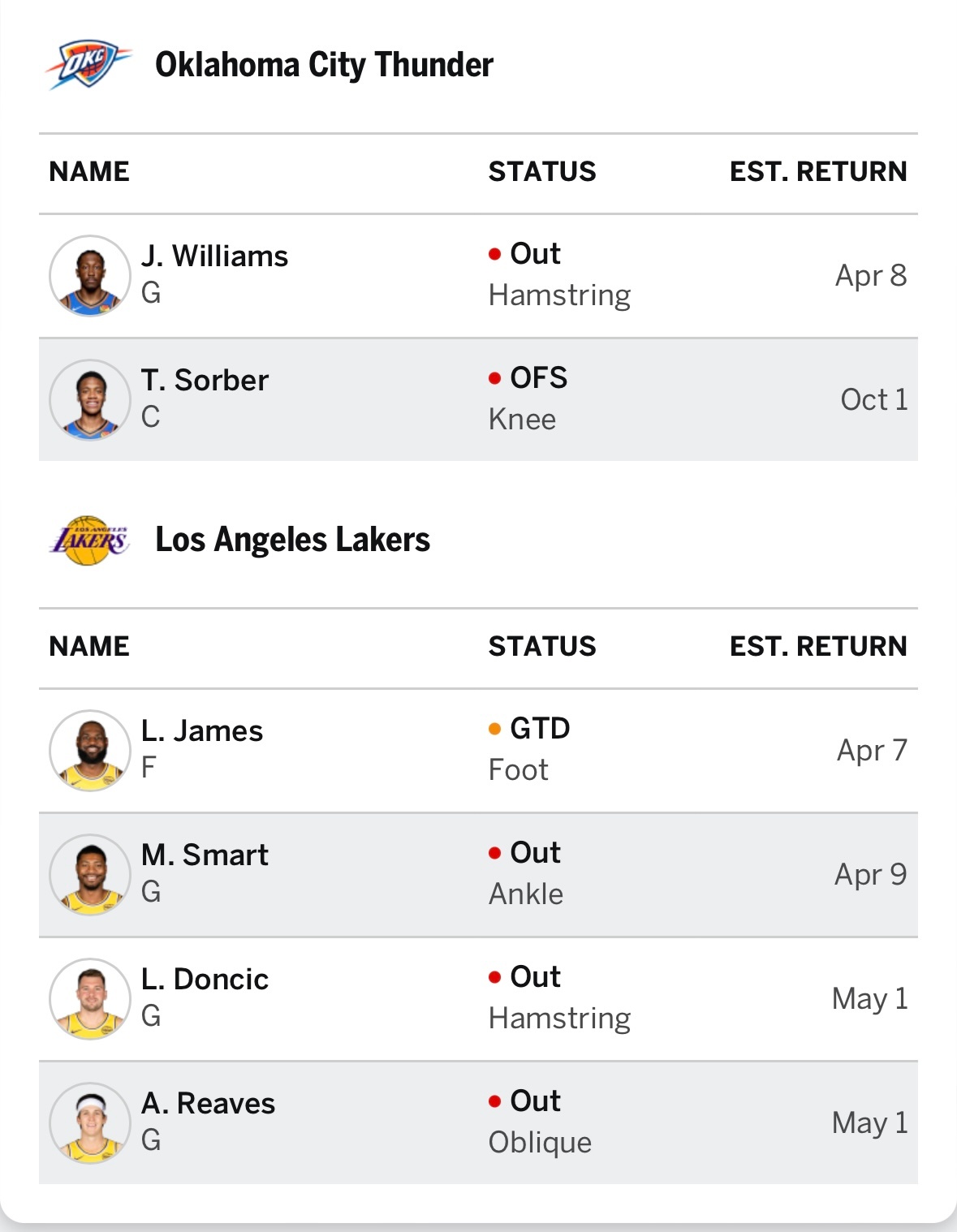
Task: Go to A. Reaves' player name
Action: tap(208, 1104)
